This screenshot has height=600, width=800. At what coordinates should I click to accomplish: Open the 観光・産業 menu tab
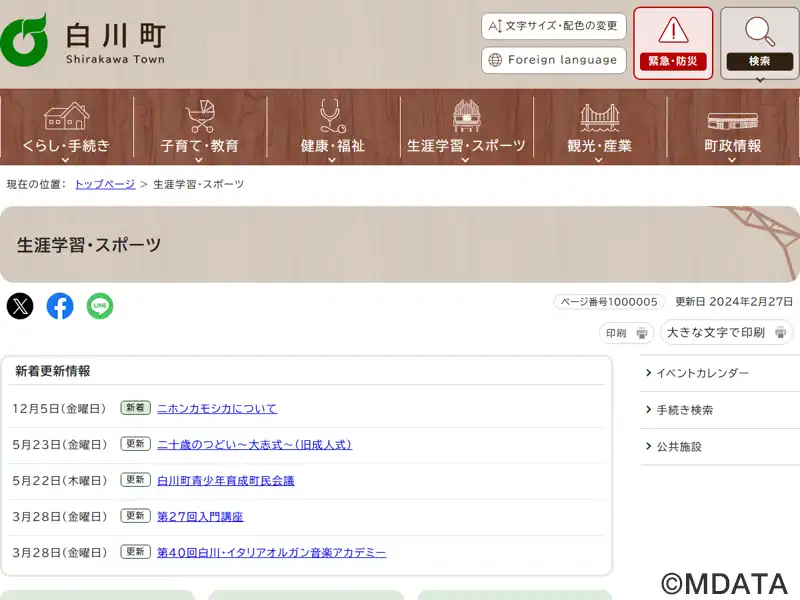pyautogui.click(x=600, y=127)
